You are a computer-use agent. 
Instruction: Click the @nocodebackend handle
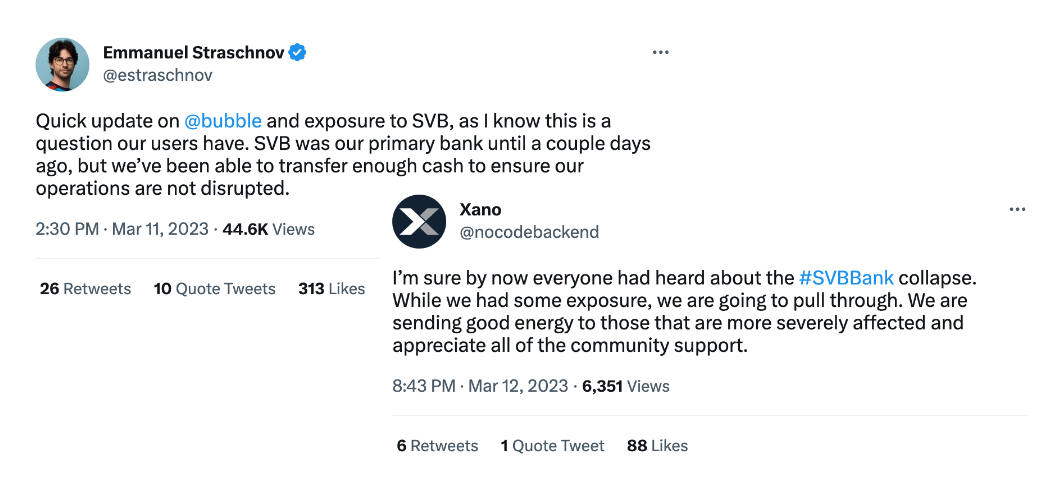point(528,232)
